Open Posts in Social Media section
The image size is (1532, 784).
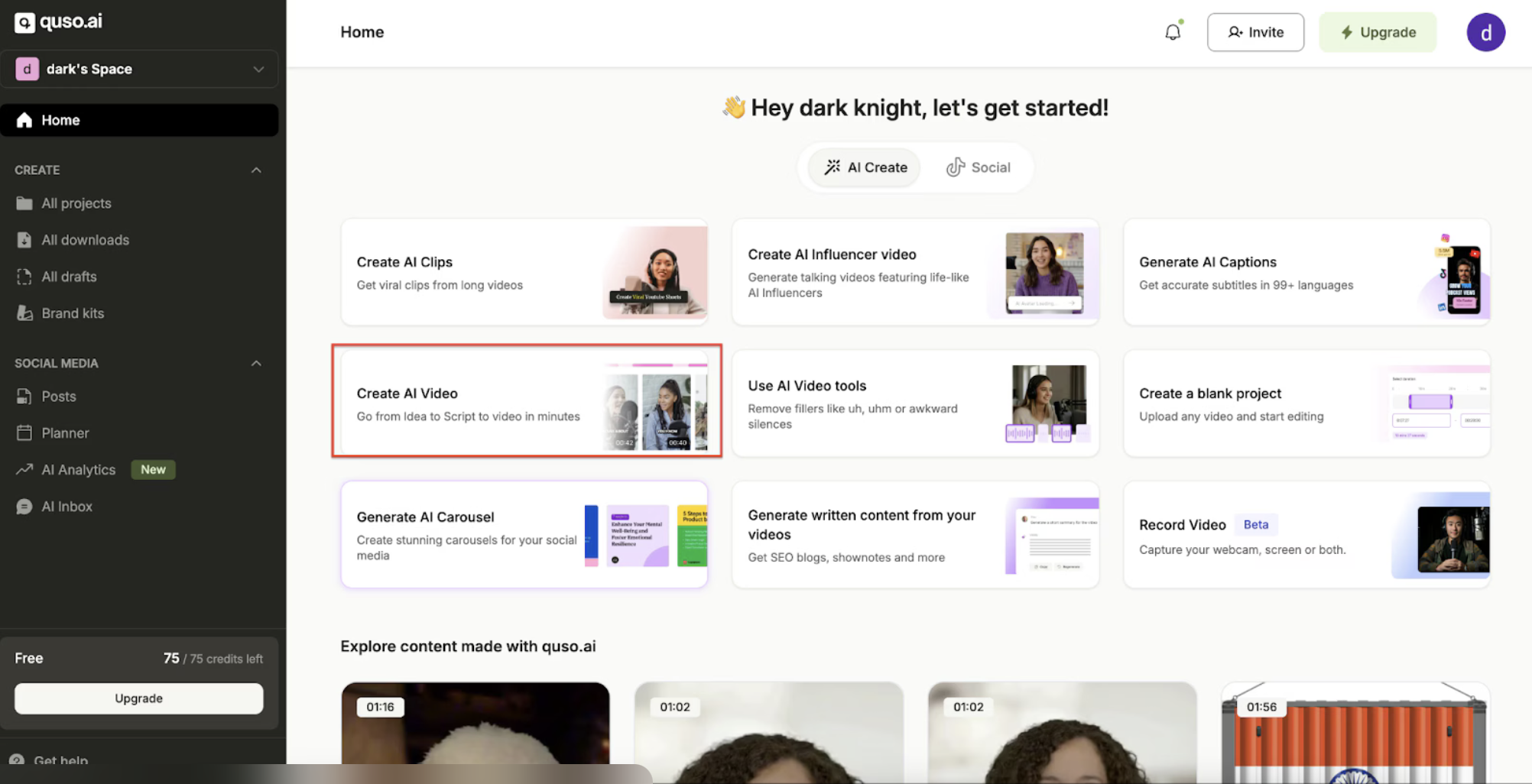click(58, 397)
